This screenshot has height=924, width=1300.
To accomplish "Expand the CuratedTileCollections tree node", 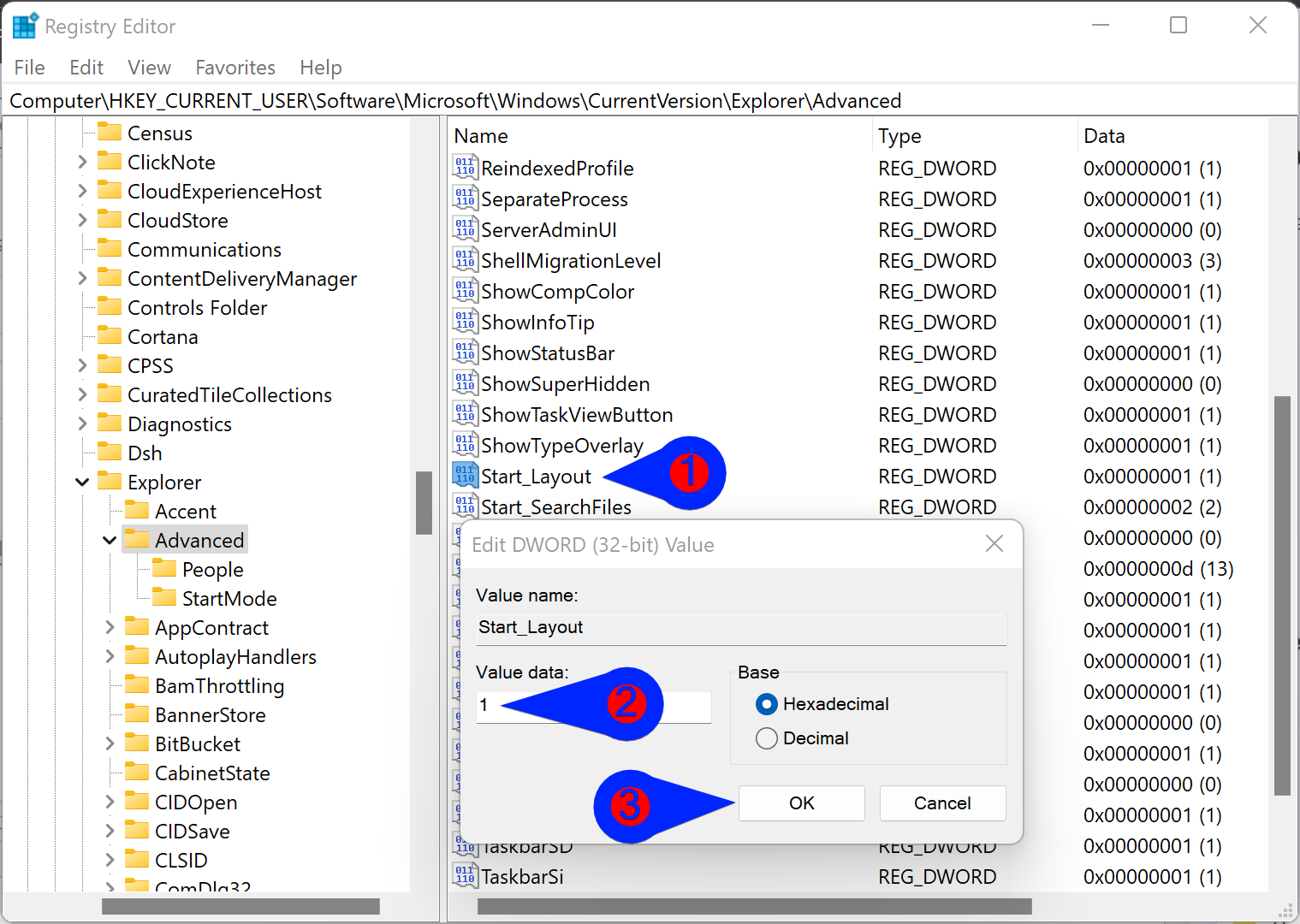I will (82, 394).
